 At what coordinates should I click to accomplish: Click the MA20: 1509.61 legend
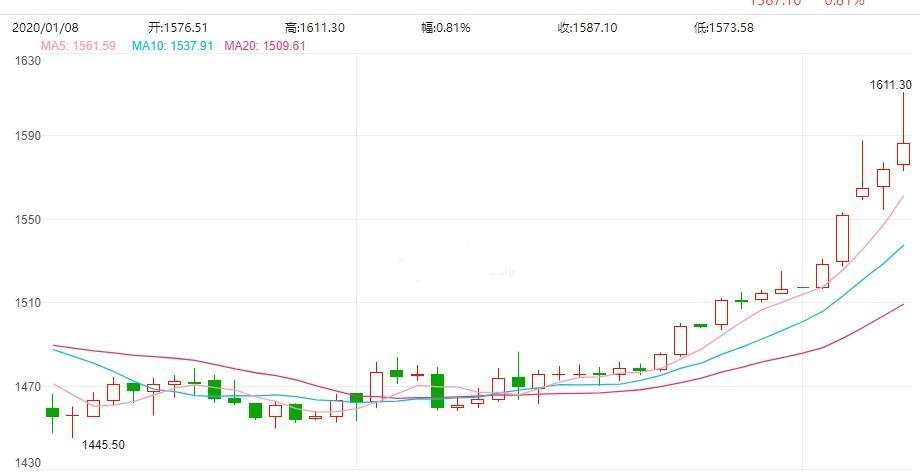[x=265, y=46]
